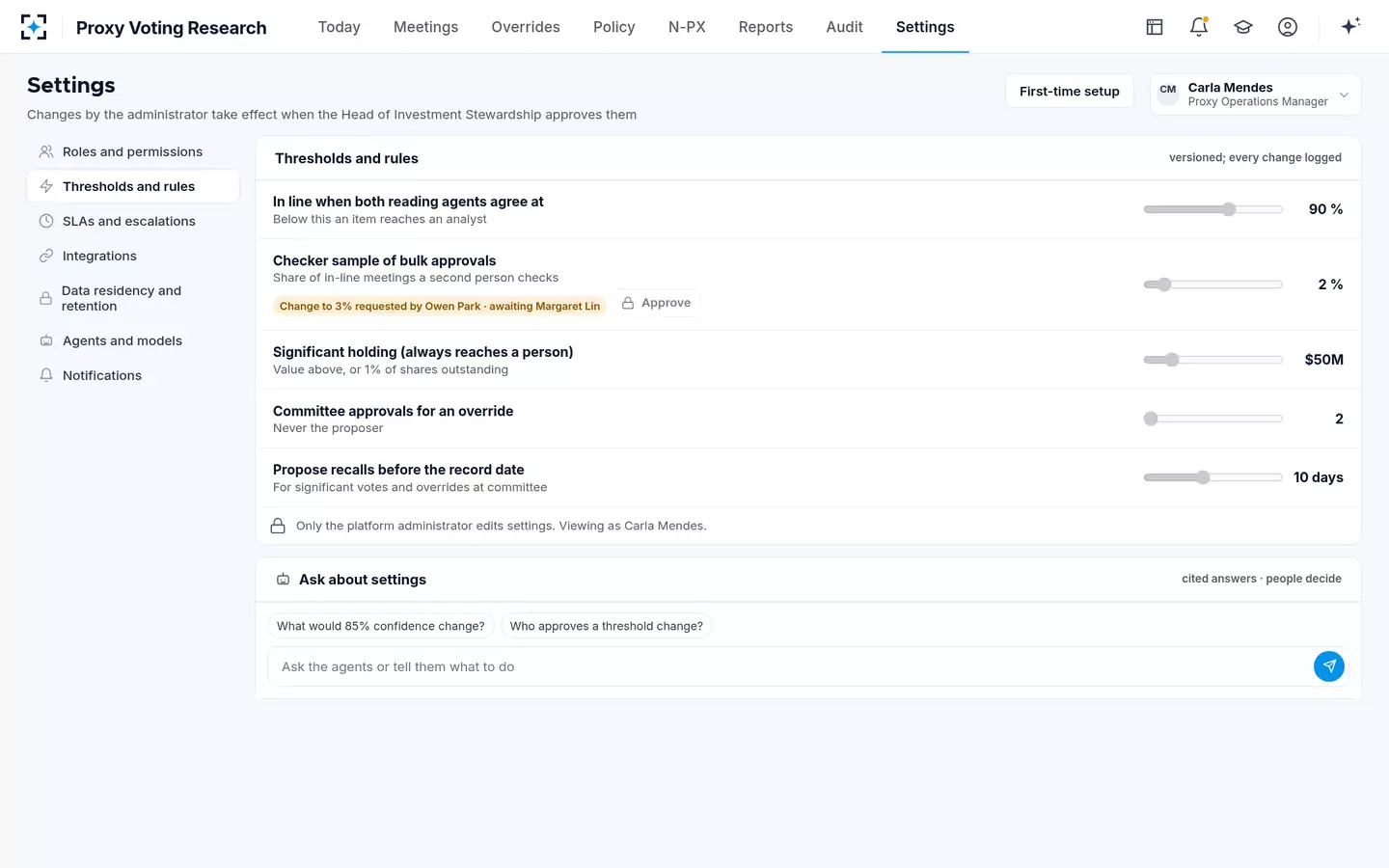The height and width of the screenshot is (868, 1389).
Task: Click the robot icon beside Ask about settings
Action: [284, 580]
